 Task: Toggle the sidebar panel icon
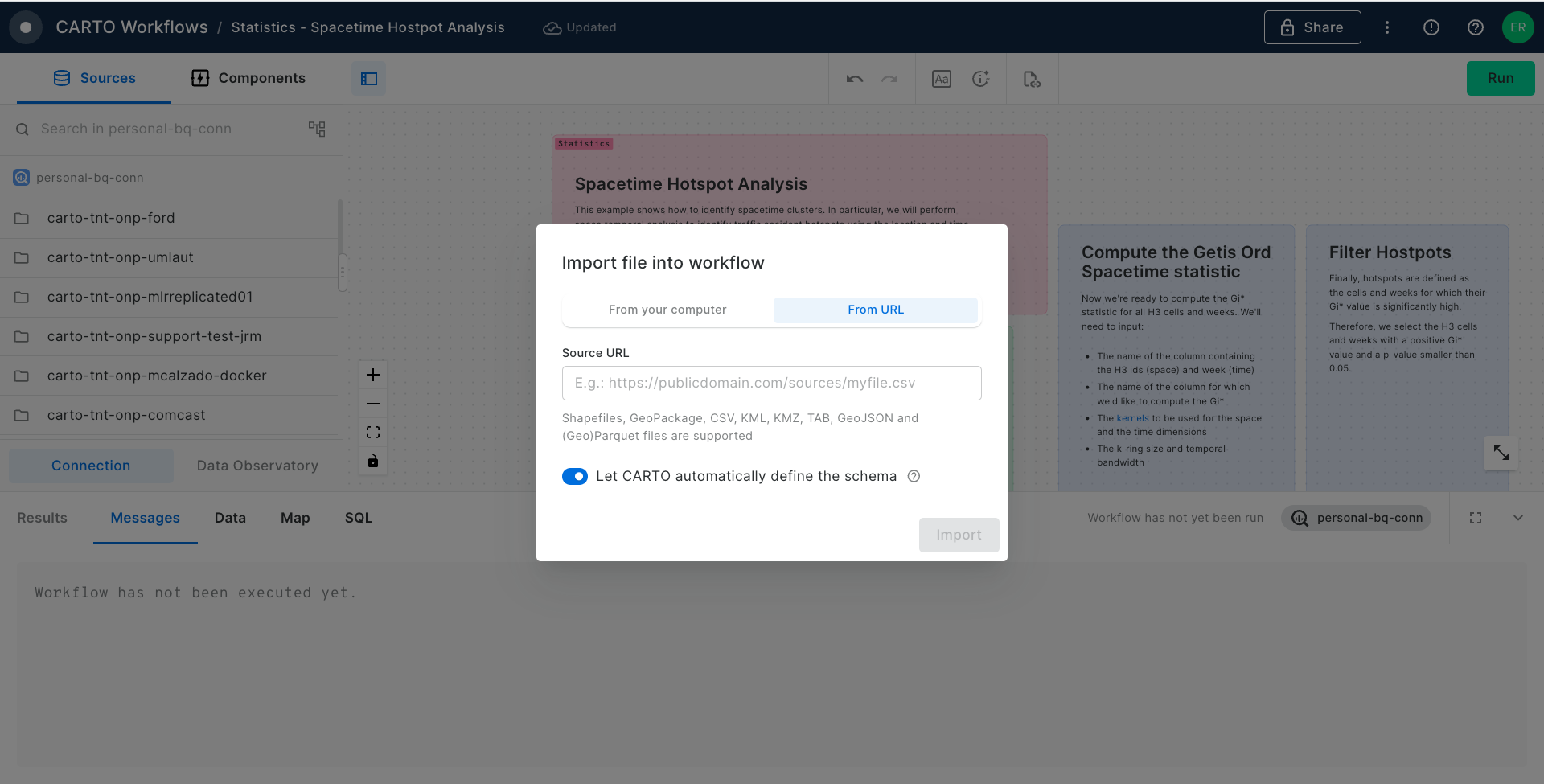(x=369, y=79)
